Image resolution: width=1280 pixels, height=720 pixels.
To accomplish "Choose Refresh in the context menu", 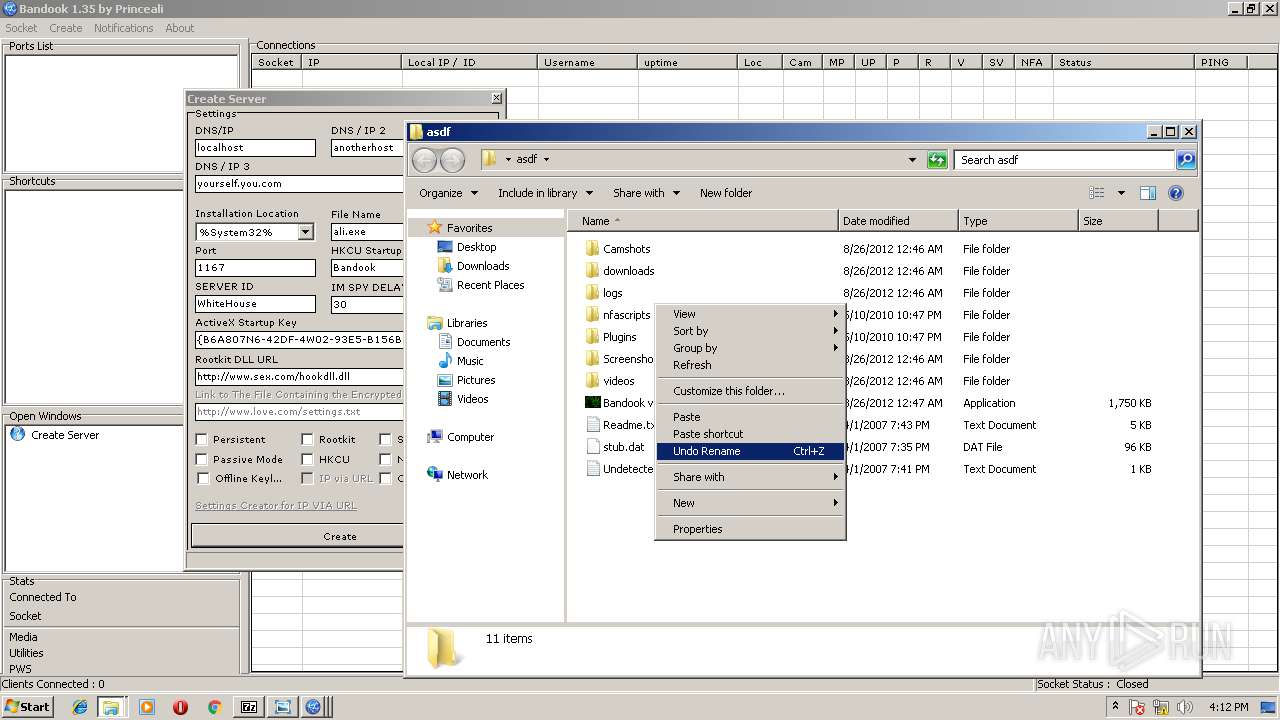I will tap(750, 365).
